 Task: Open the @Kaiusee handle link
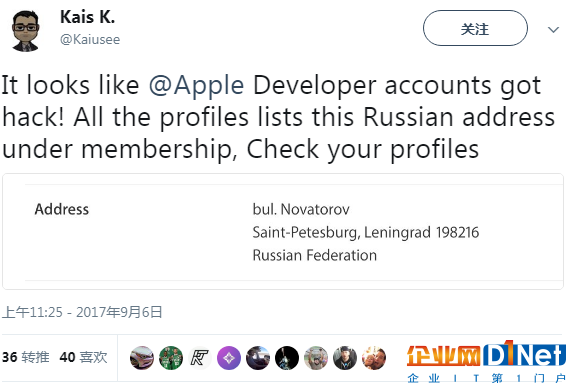click(90, 39)
